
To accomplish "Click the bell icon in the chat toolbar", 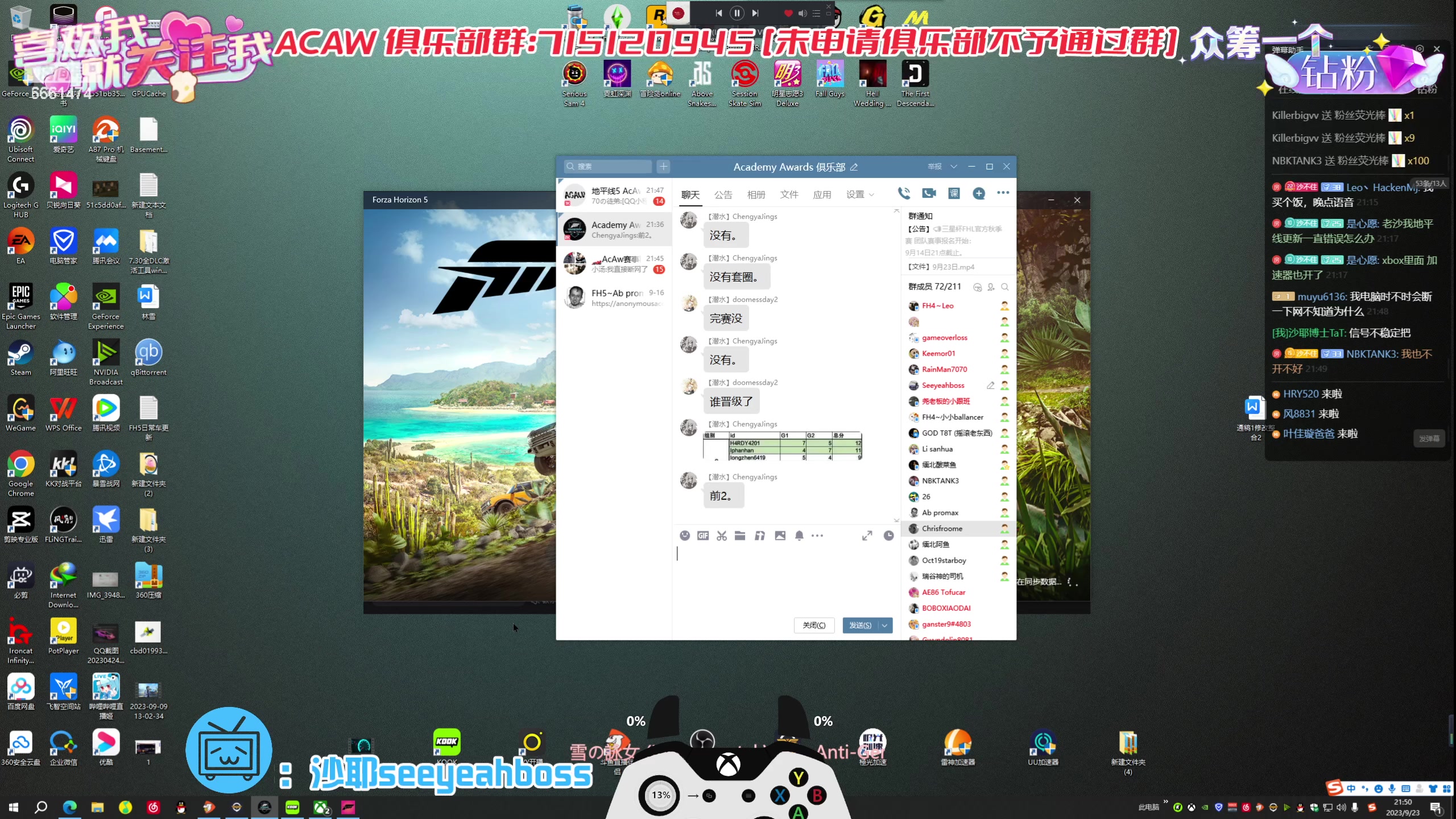I will [x=799, y=536].
